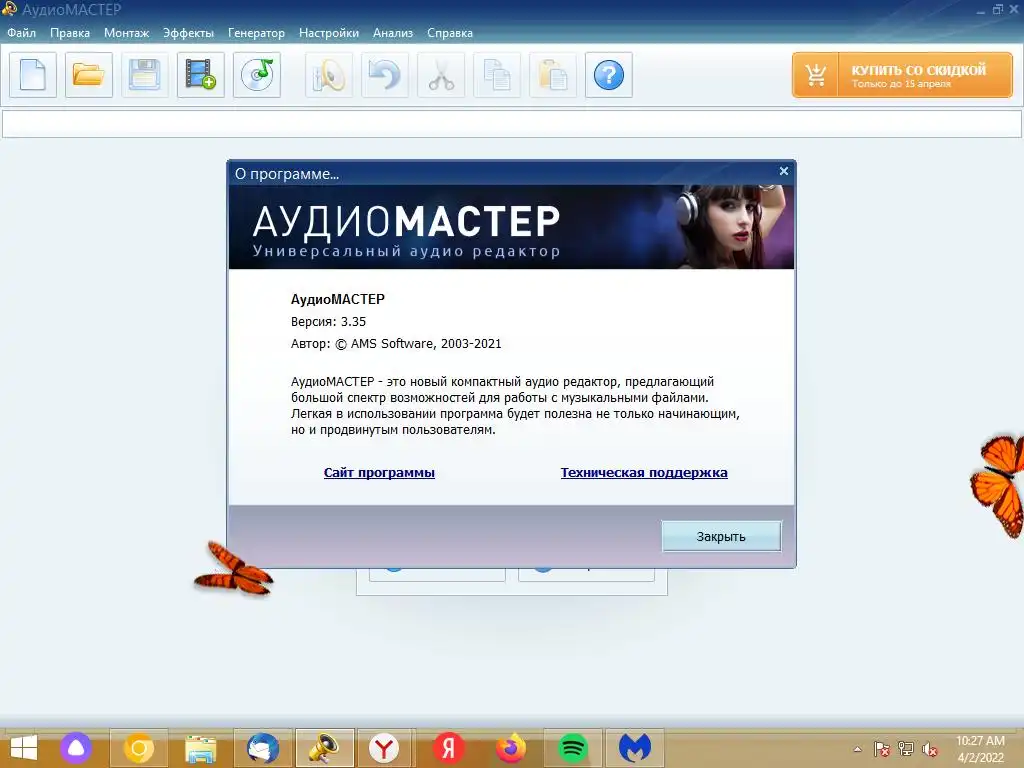Viewport: 1024px width, 768px height.
Task: Save with the floppy disk icon
Action: 144,75
